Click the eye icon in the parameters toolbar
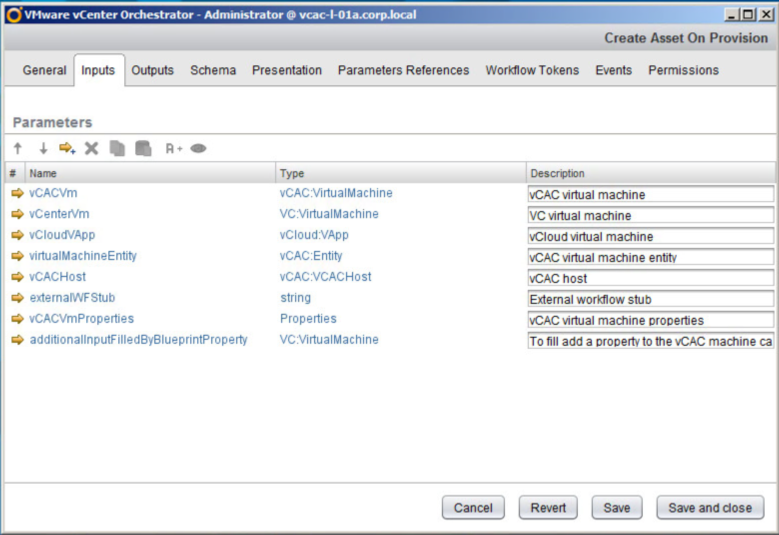The width and height of the screenshot is (779, 535). tap(198, 148)
